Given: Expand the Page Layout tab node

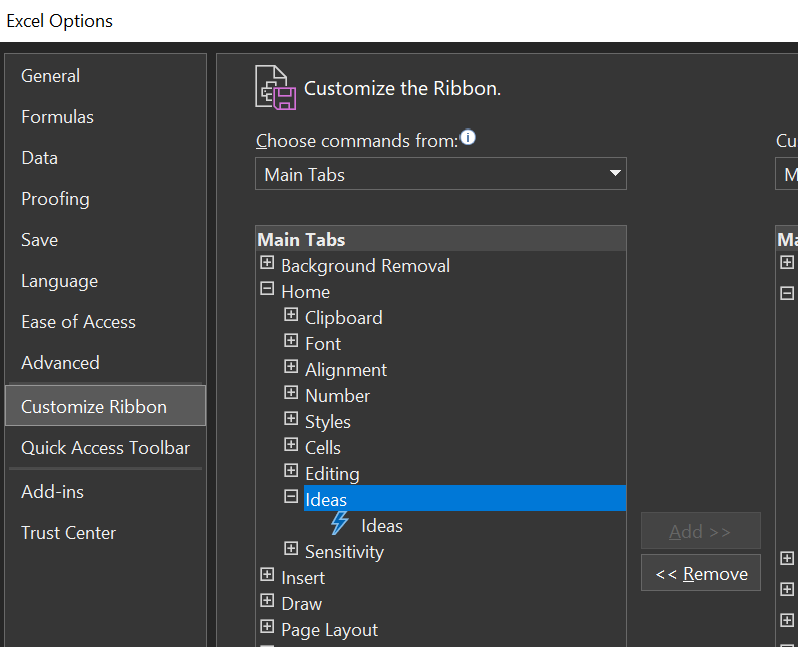Looking at the screenshot, I should 267,626.
